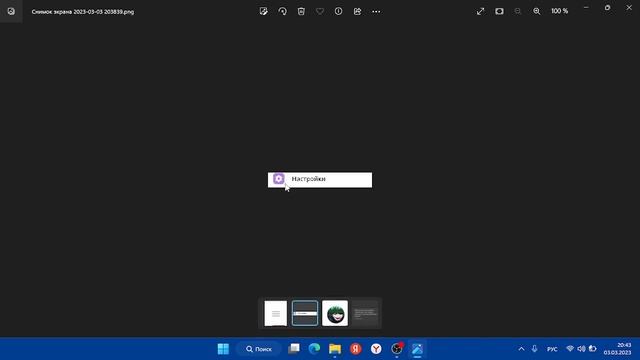Open the three-dots See more menu
This screenshot has height=360, width=640.
(376, 11)
